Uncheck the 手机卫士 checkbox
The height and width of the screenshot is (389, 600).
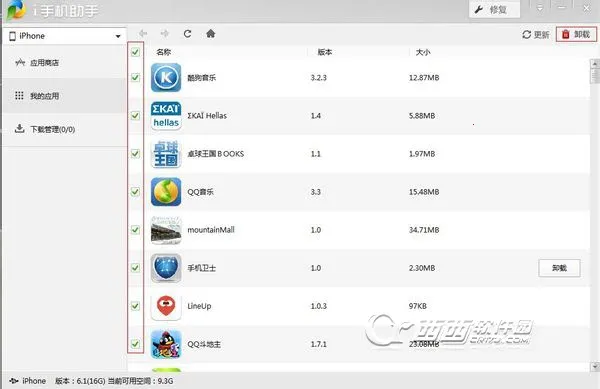tap(135, 267)
